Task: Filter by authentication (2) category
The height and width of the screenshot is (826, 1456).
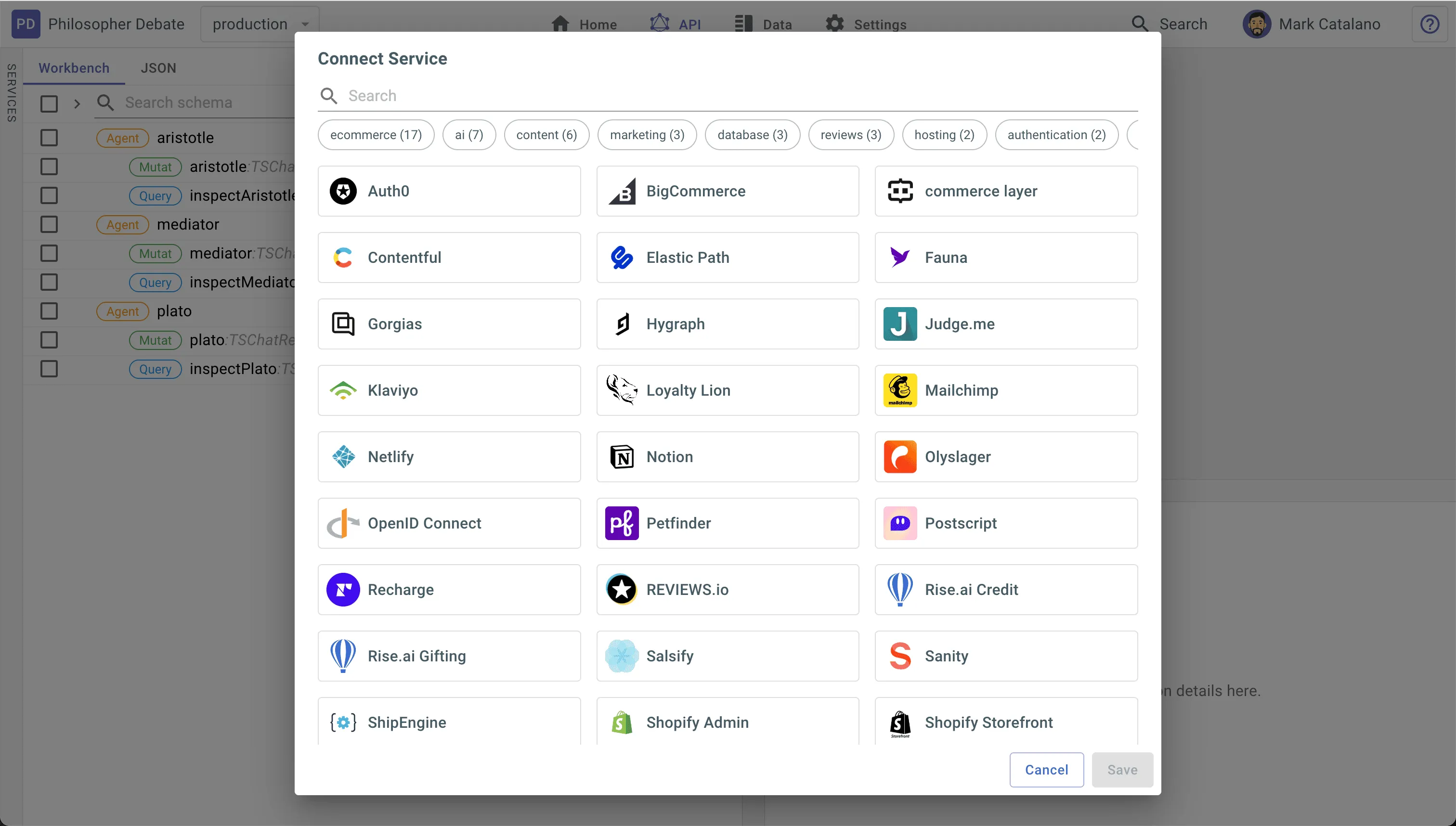Action: tap(1056, 135)
